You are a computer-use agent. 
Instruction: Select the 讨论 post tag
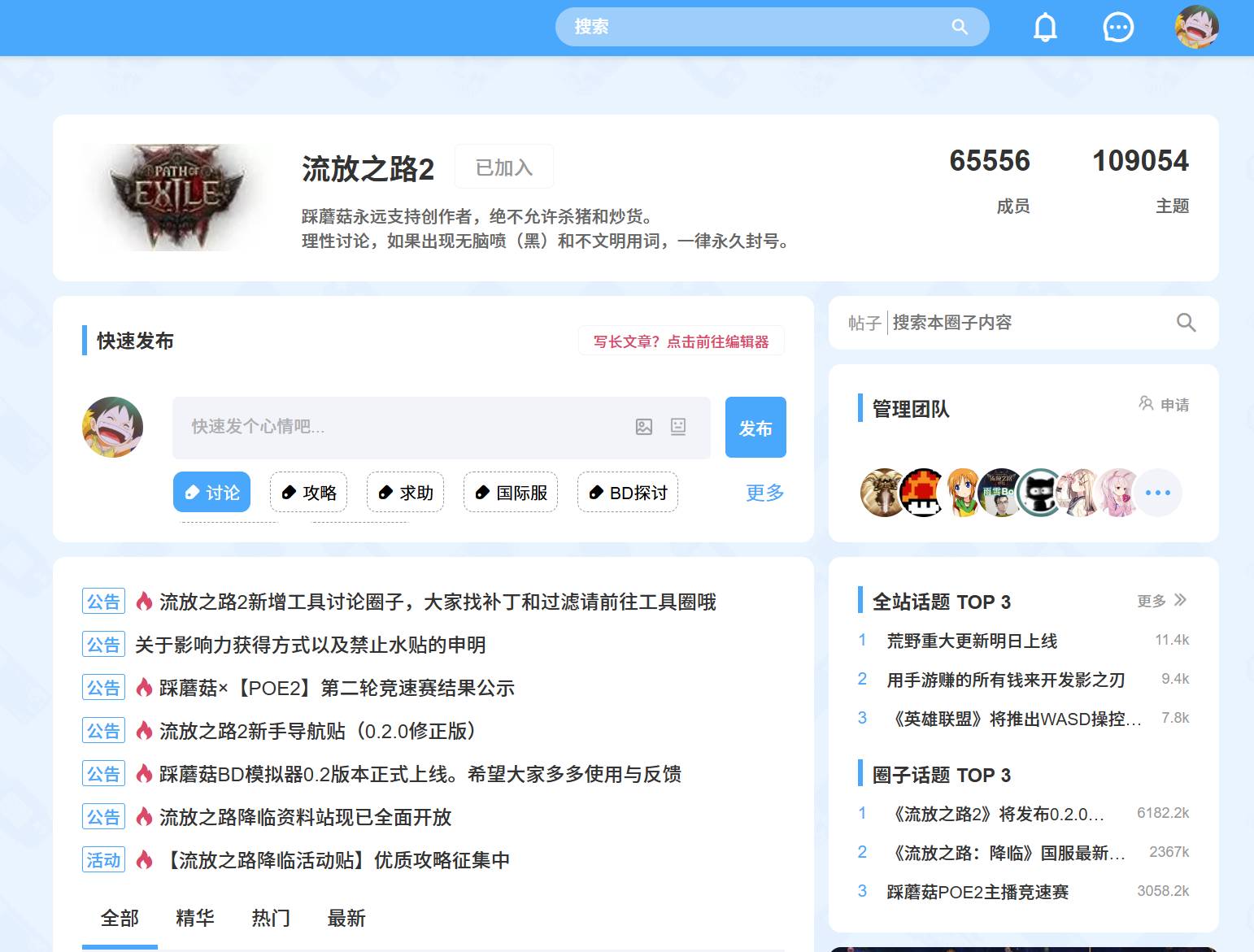click(211, 493)
